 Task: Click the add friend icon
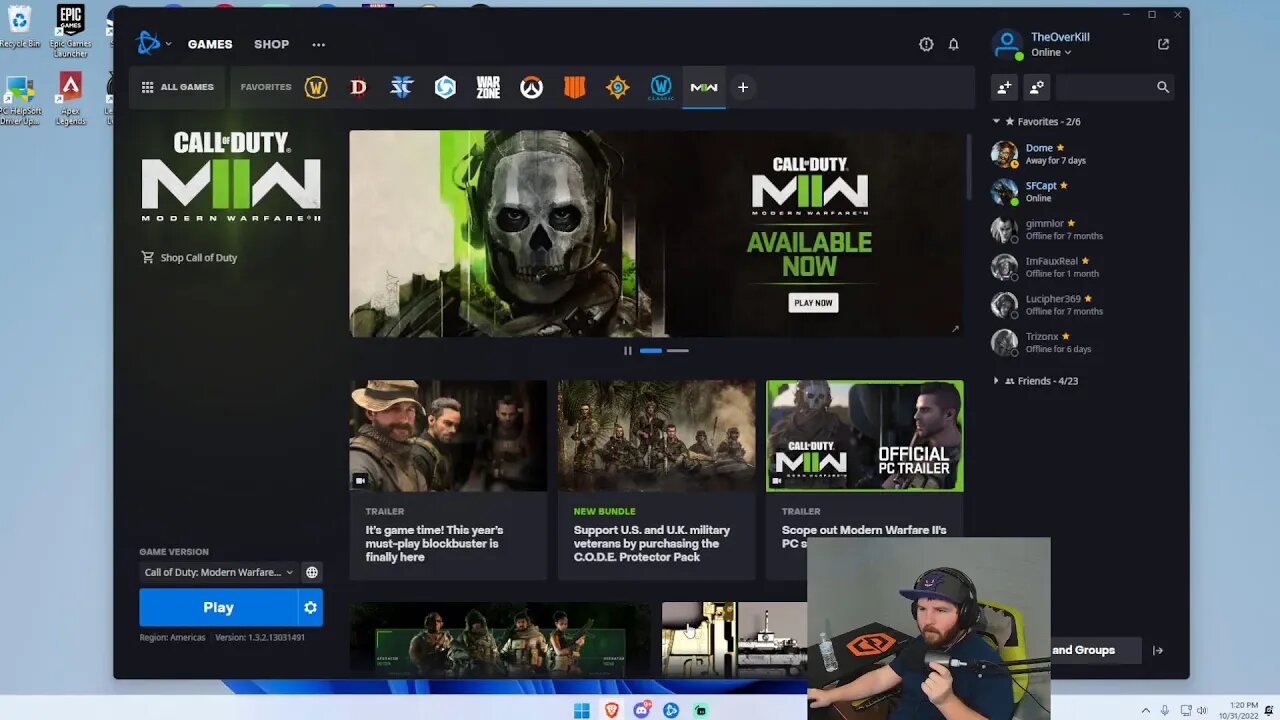pos(1004,87)
